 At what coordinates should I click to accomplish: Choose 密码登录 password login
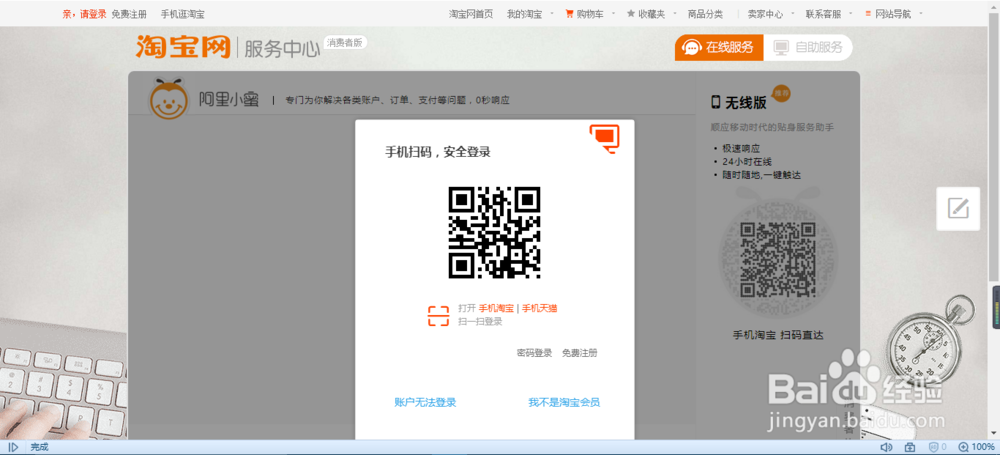[x=534, y=353]
